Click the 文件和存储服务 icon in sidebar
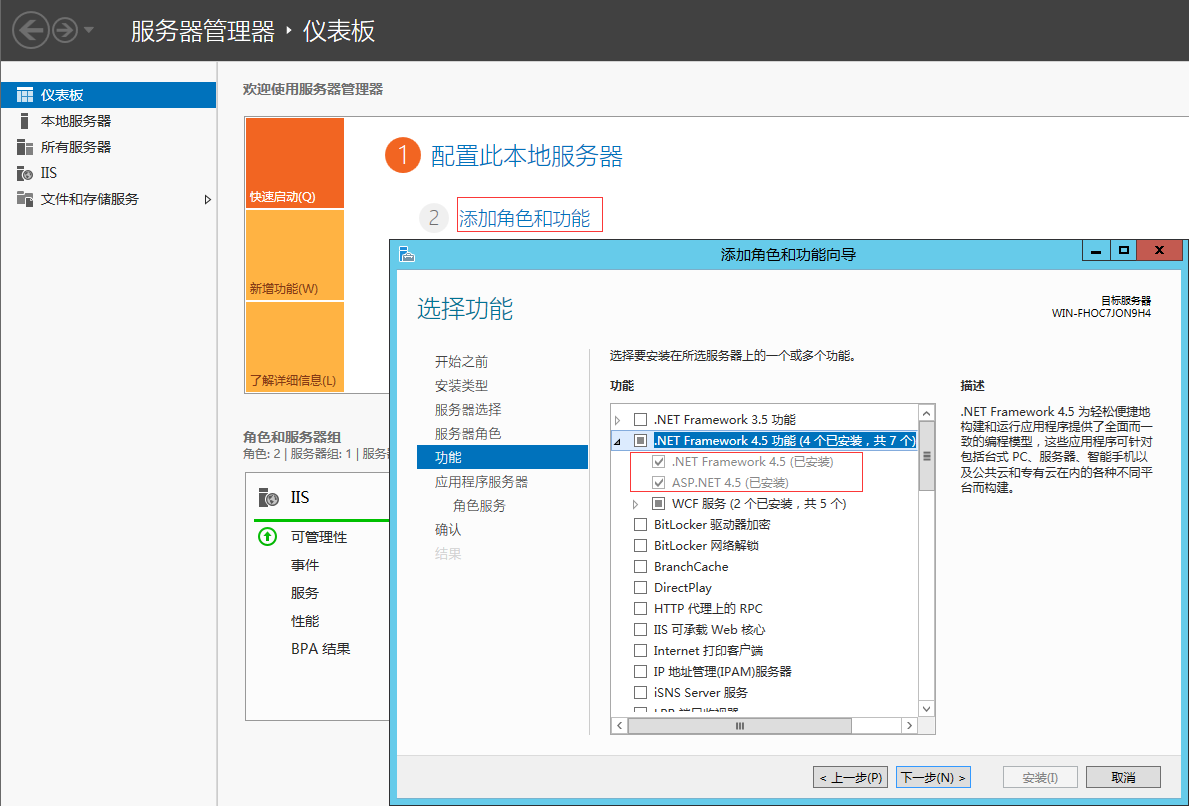 pos(25,199)
